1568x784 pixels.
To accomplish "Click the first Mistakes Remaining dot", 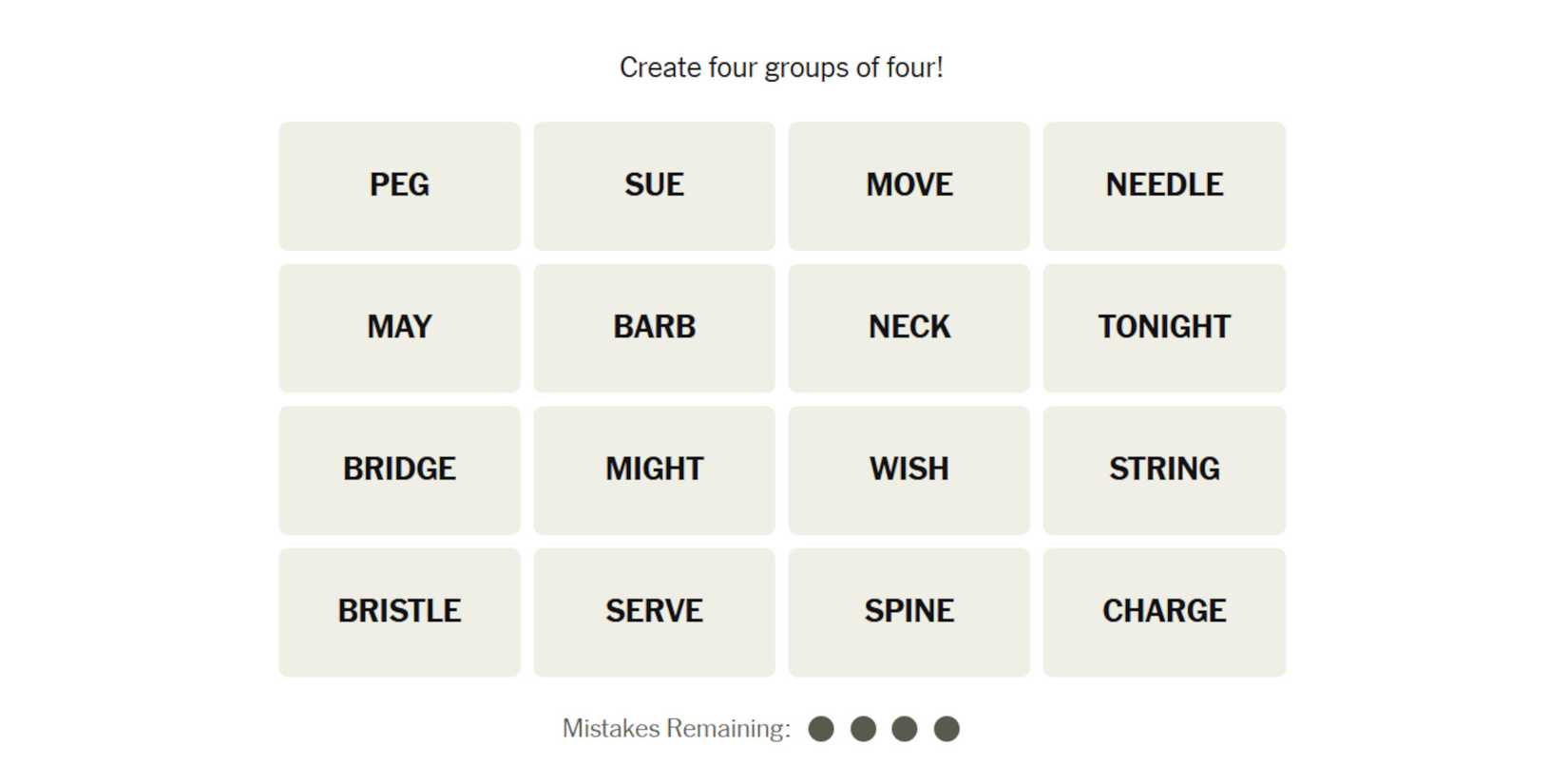I will 821,729.
